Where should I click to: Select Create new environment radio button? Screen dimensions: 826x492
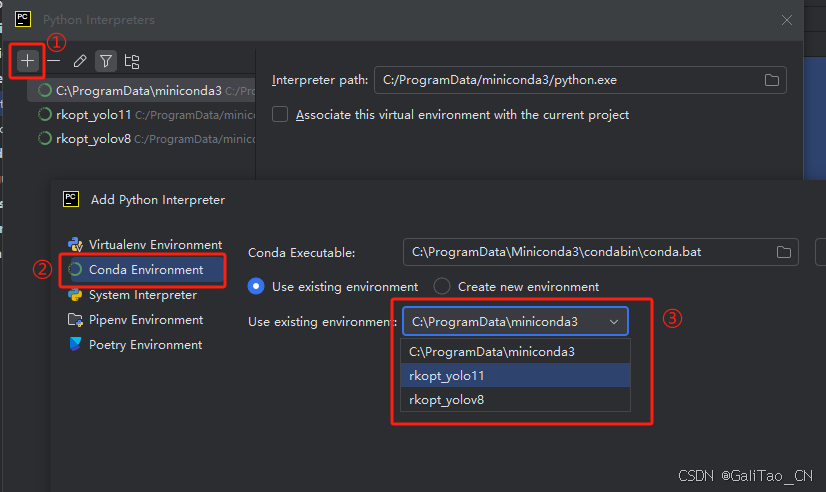(442, 287)
